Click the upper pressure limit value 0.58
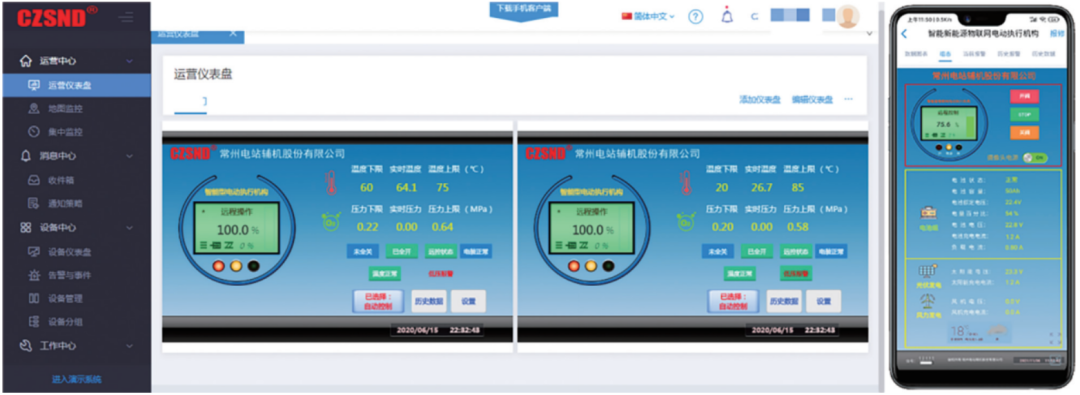The height and width of the screenshot is (395, 1080). [x=798, y=227]
